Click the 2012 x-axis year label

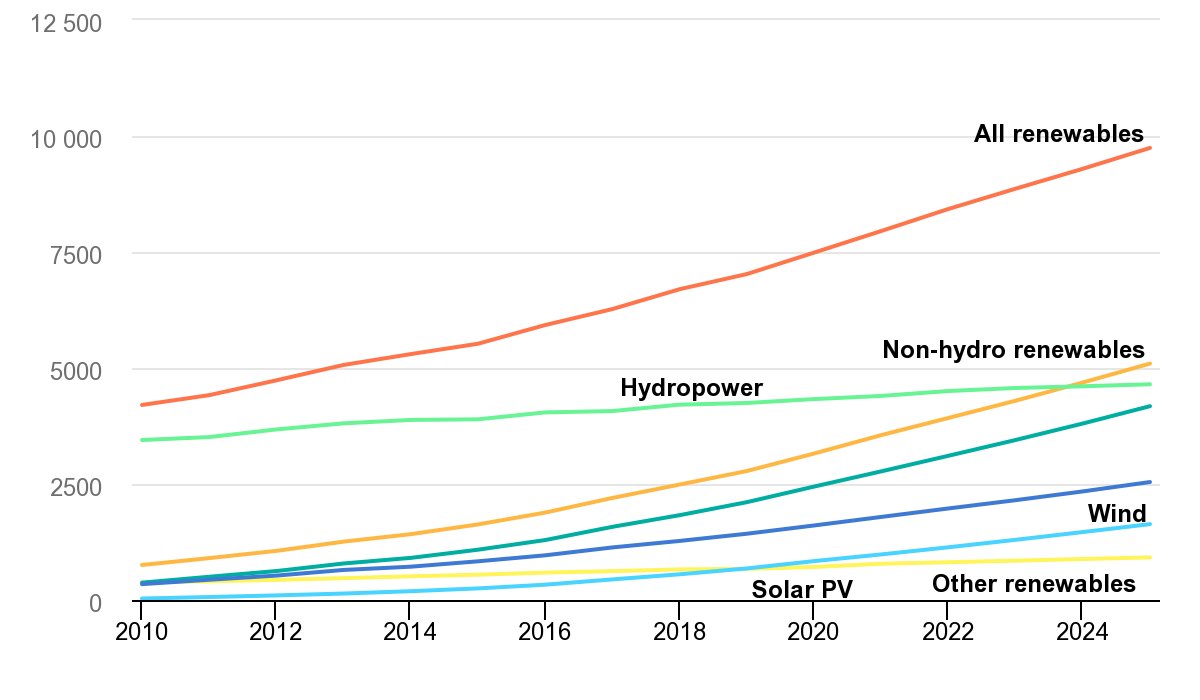(275, 631)
